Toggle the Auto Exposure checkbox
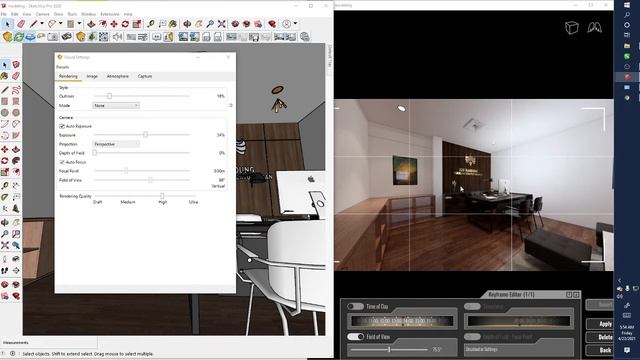The image size is (640, 360). [x=62, y=127]
